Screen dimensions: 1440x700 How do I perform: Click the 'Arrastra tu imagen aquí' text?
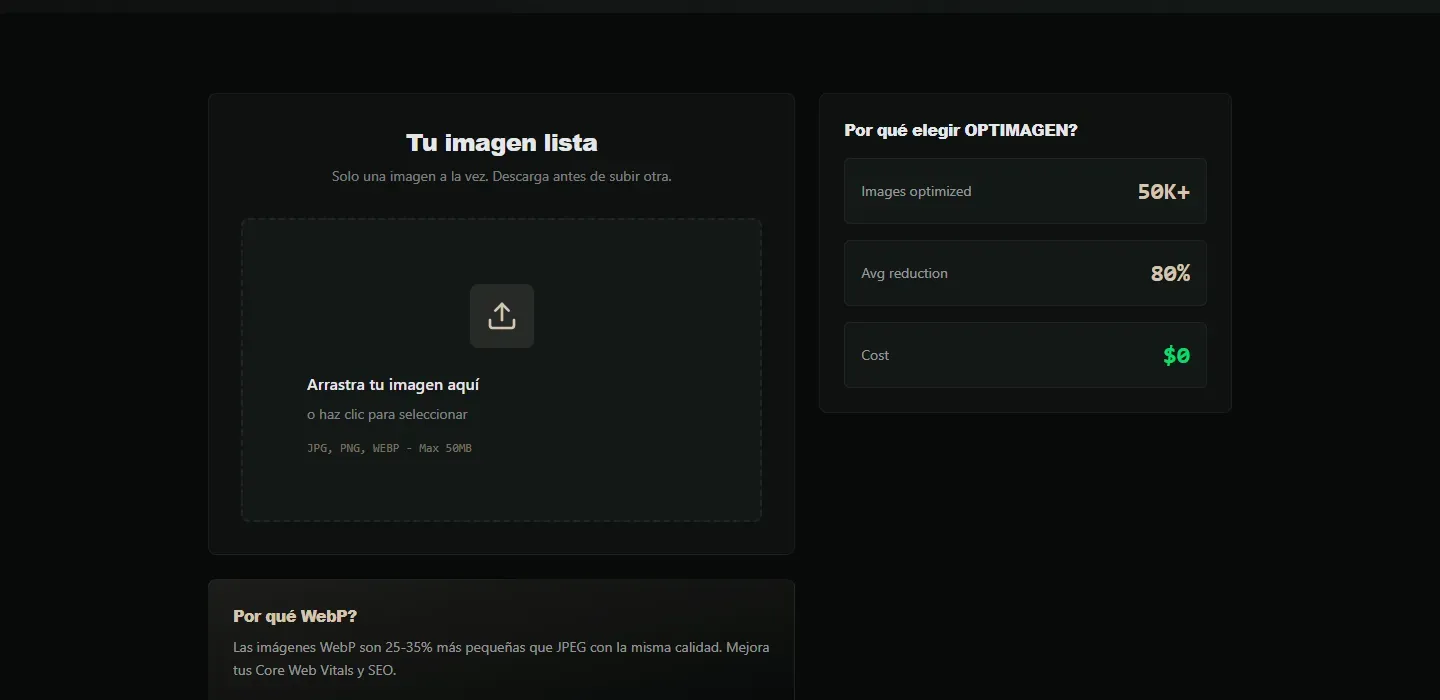coord(393,385)
